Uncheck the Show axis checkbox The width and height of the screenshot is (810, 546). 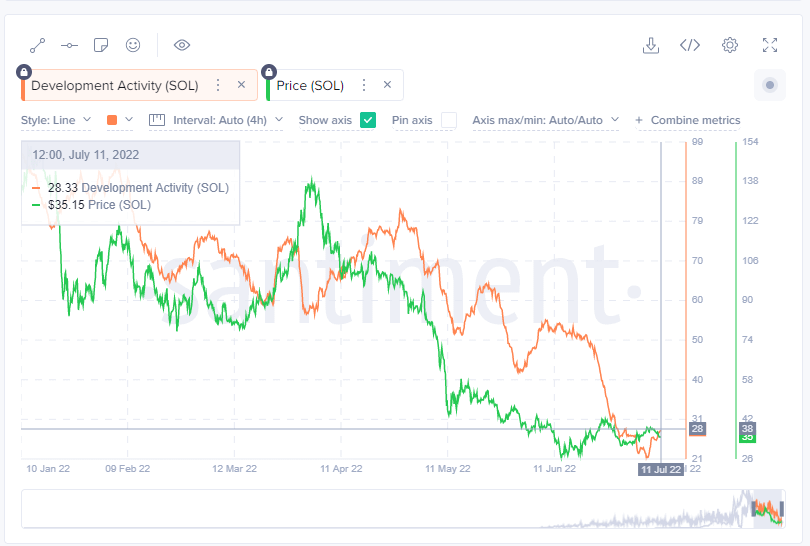(368, 120)
